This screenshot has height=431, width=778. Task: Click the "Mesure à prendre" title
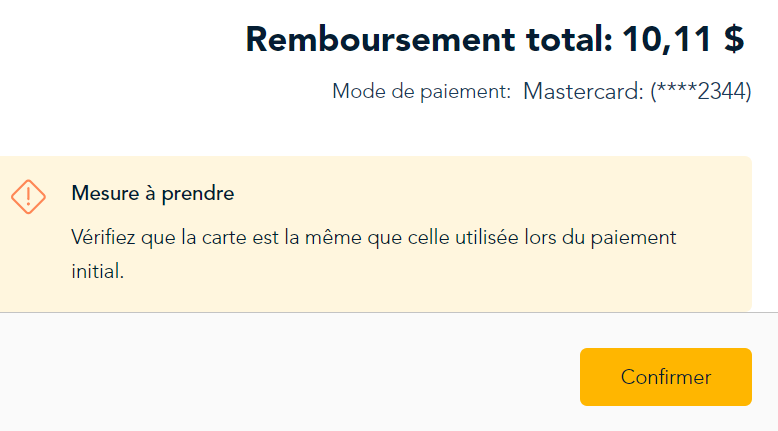coord(152,193)
